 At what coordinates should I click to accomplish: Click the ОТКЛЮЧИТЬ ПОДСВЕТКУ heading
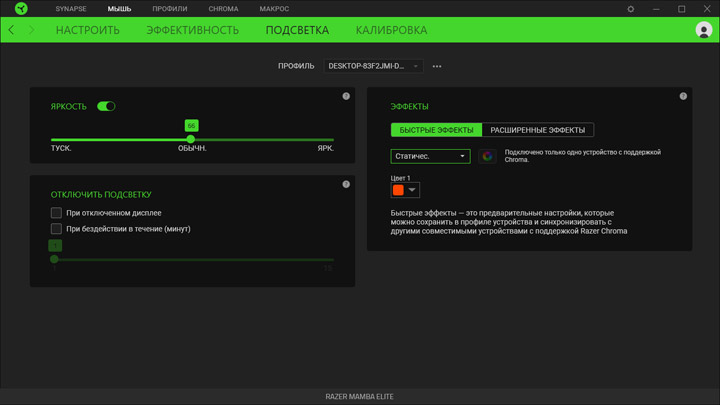101,194
